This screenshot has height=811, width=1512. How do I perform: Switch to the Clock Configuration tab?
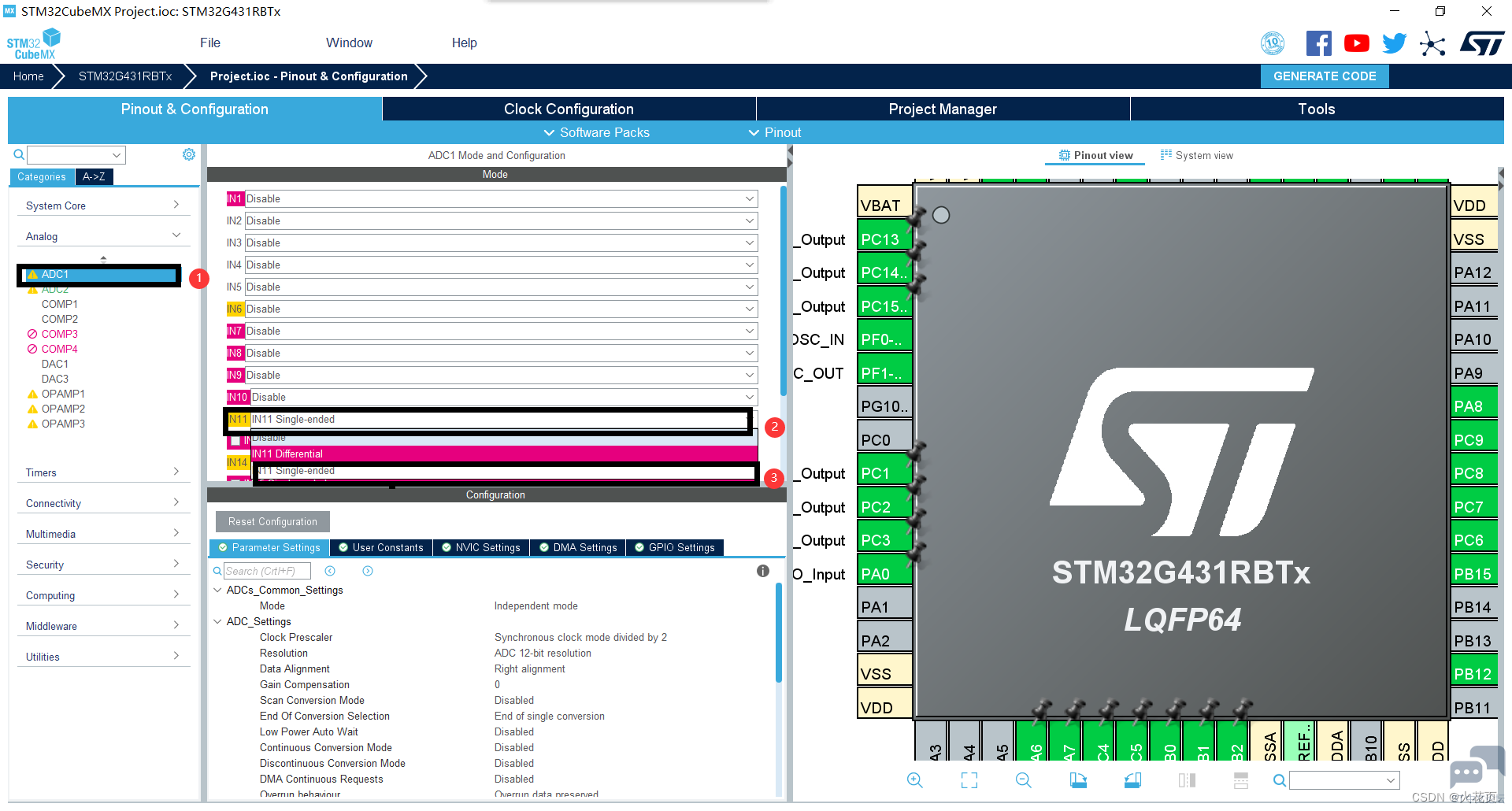click(569, 109)
